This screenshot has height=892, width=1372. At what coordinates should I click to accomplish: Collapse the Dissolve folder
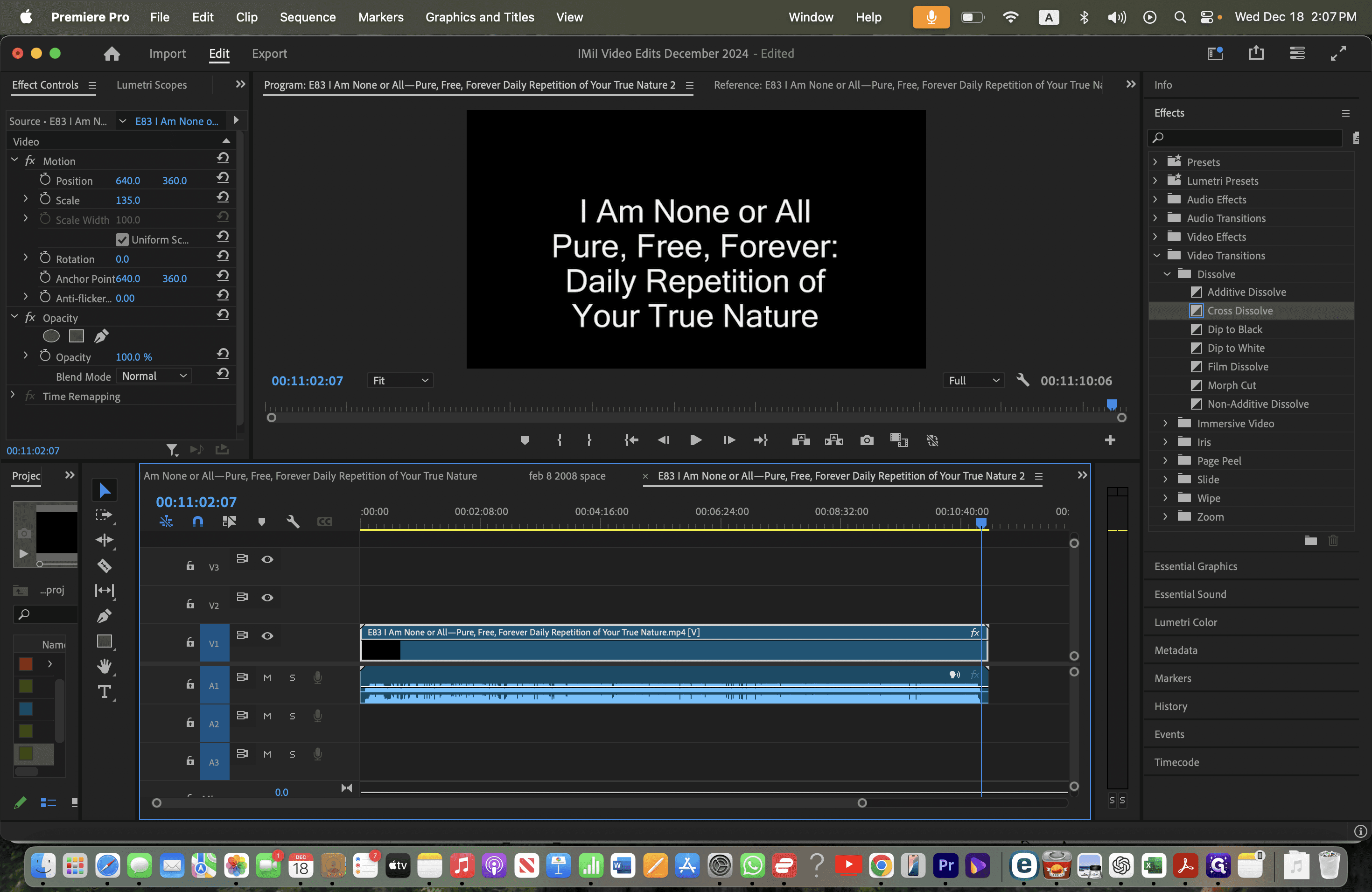point(1166,274)
